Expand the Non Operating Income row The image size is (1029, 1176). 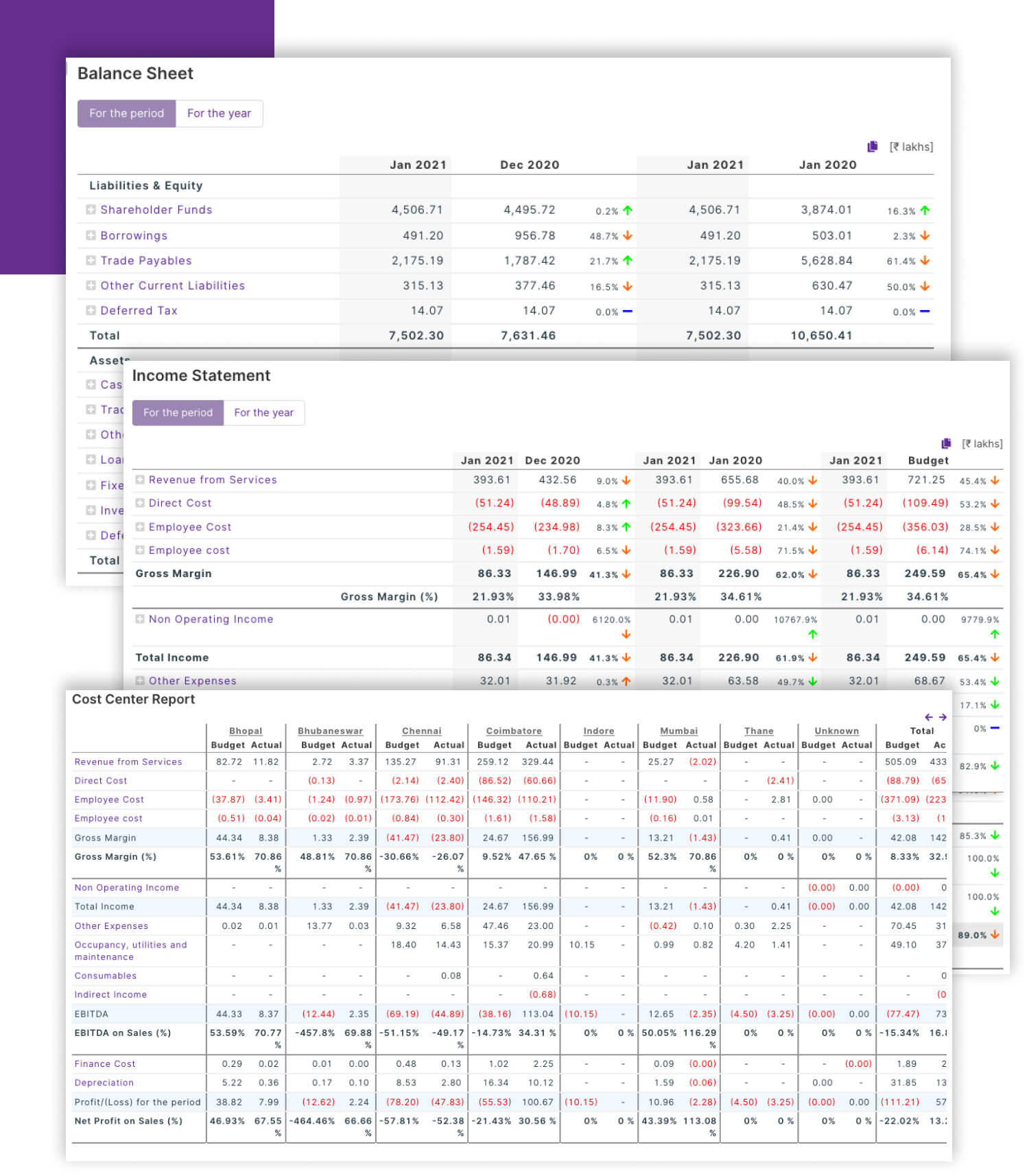point(140,619)
